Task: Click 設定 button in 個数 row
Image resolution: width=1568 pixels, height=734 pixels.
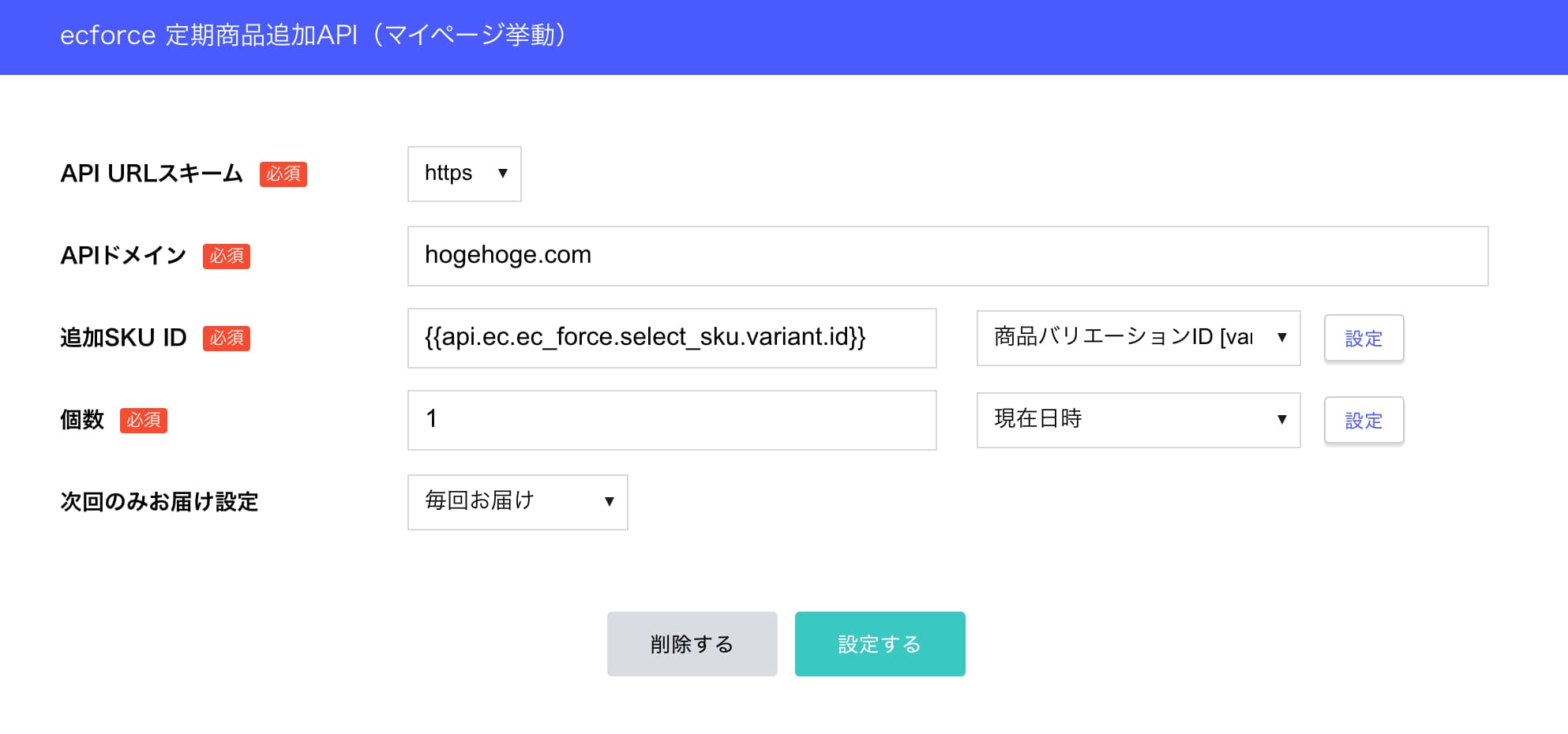Action: pyautogui.click(x=1364, y=420)
